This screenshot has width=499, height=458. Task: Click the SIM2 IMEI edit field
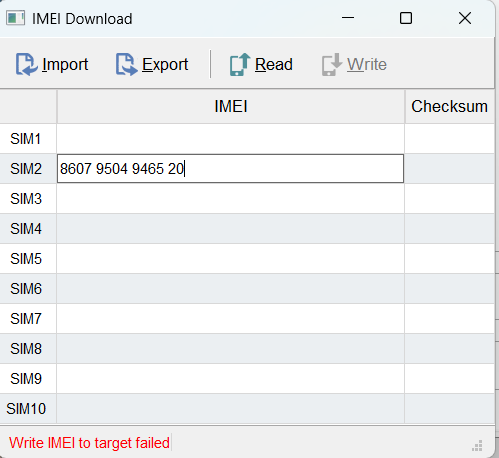(230, 169)
